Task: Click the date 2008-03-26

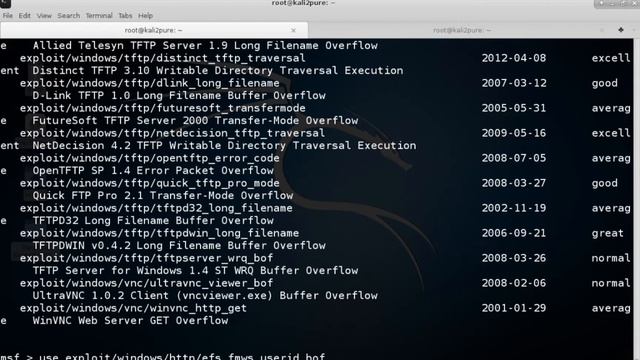Action: click(x=514, y=258)
